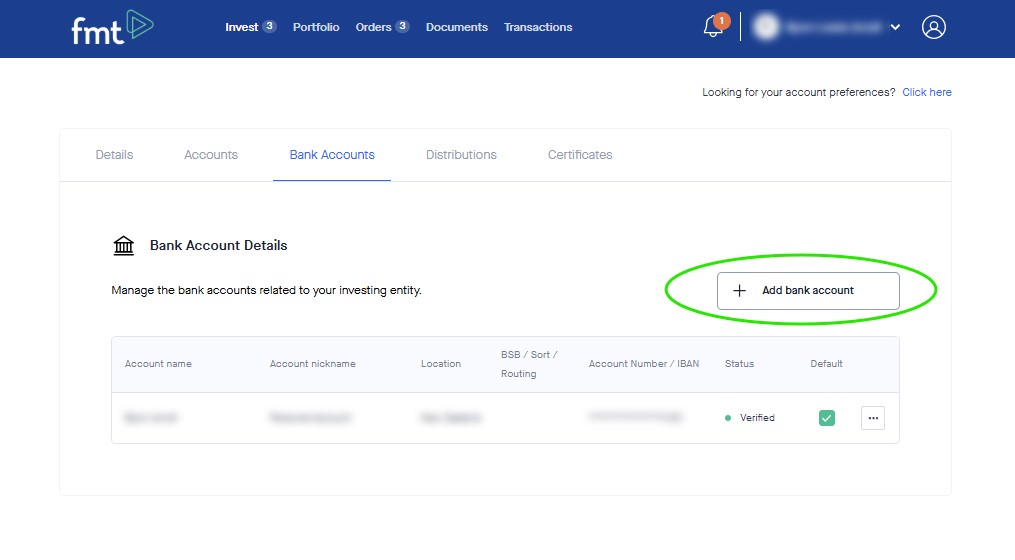This screenshot has width=1015, height=560.
Task: Open the Portfolio menu item
Action: pyautogui.click(x=316, y=28)
